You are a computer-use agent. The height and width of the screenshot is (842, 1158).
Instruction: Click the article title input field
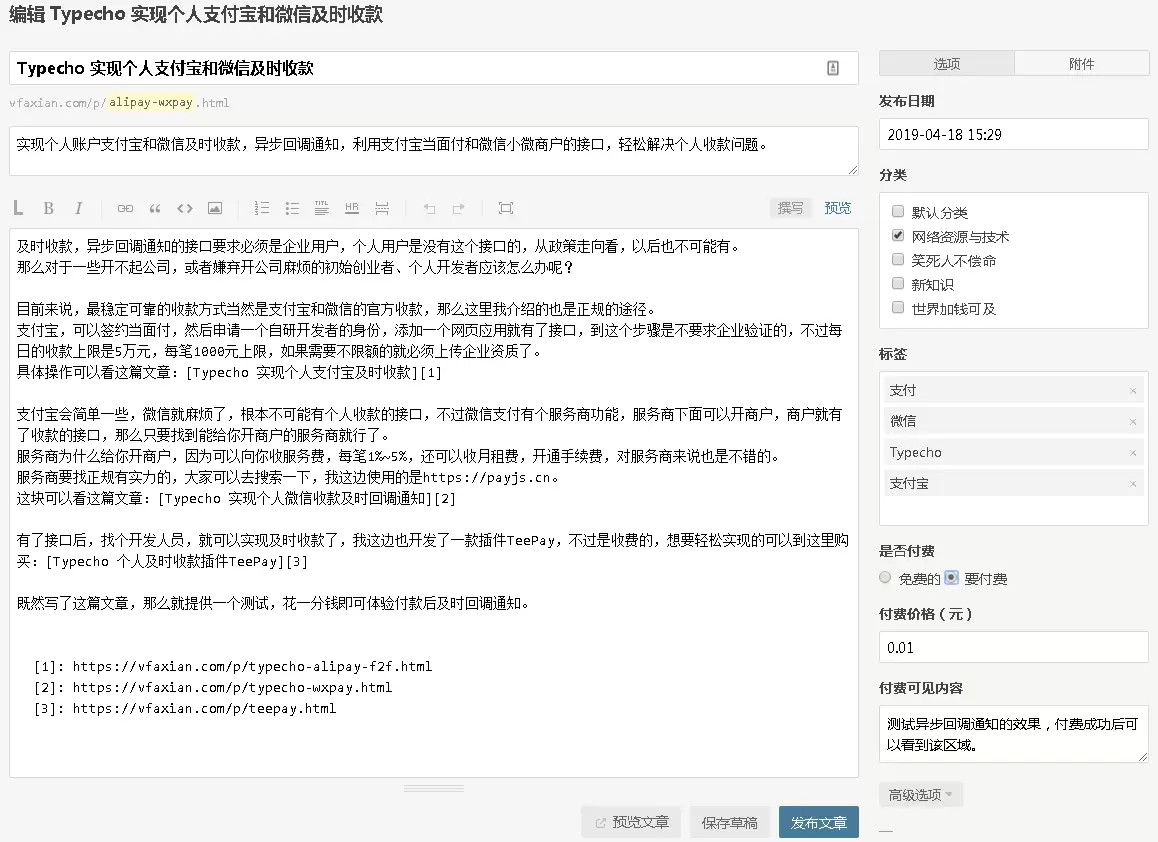(434, 68)
